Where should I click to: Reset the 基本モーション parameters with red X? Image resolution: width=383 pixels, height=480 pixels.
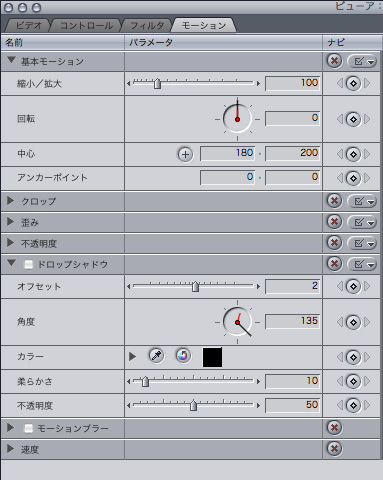click(x=334, y=61)
